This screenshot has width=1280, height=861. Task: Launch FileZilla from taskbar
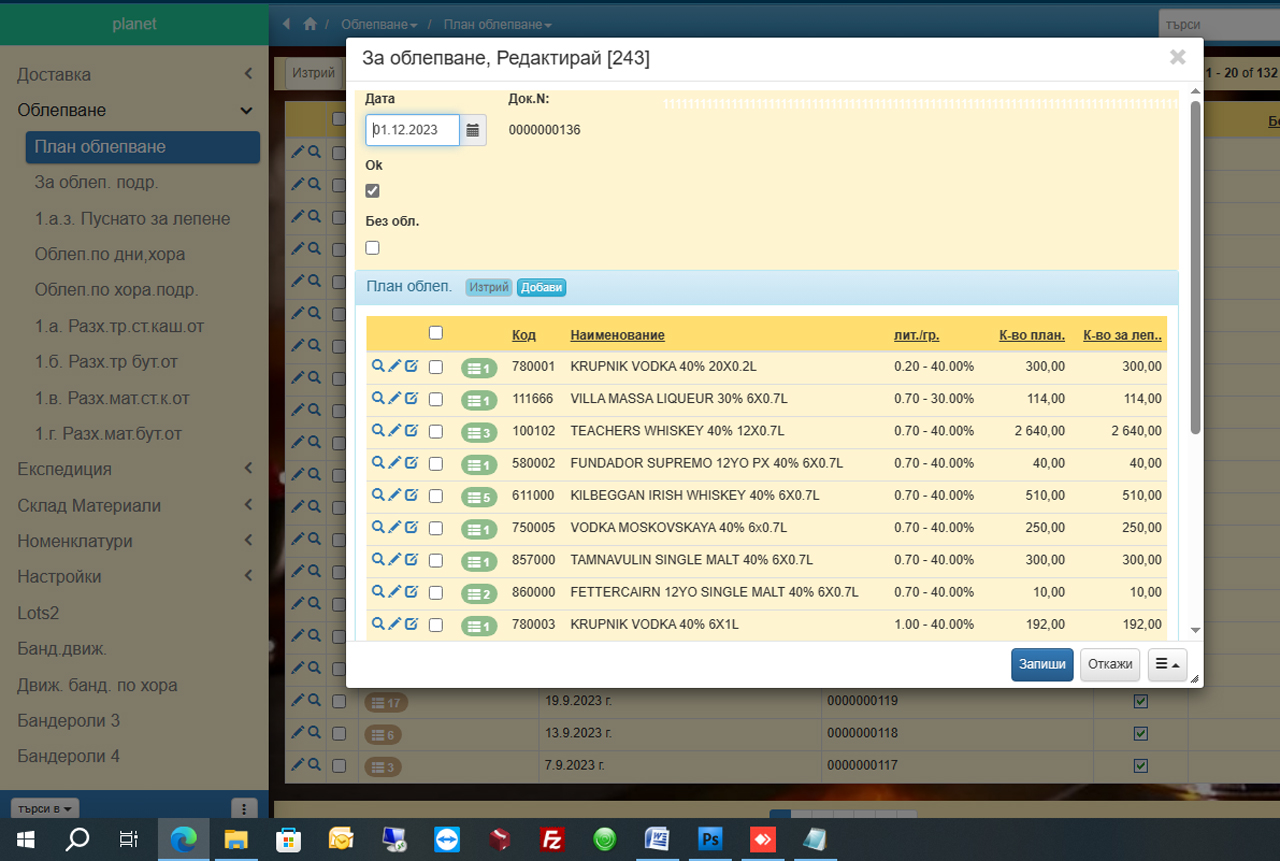552,839
